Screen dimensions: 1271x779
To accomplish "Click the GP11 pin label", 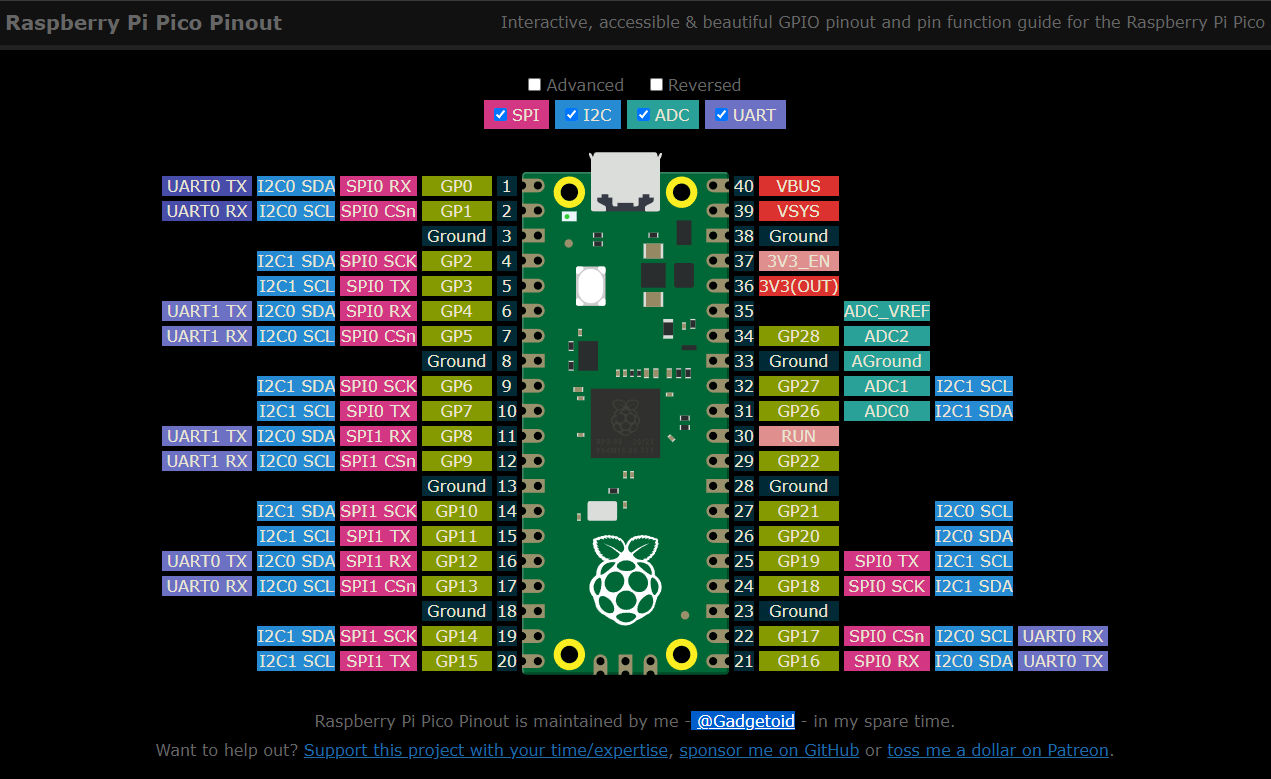I will tap(457, 536).
